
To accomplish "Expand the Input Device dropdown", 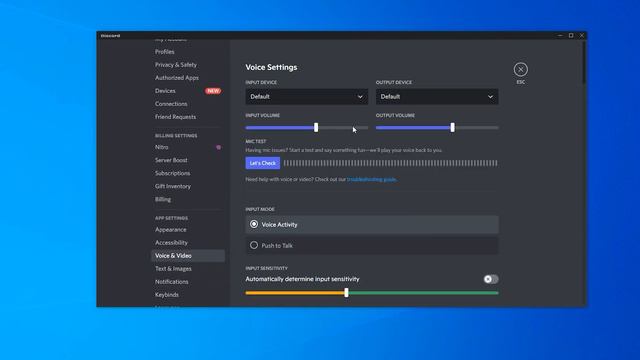I will pyautogui.click(x=307, y=97).
